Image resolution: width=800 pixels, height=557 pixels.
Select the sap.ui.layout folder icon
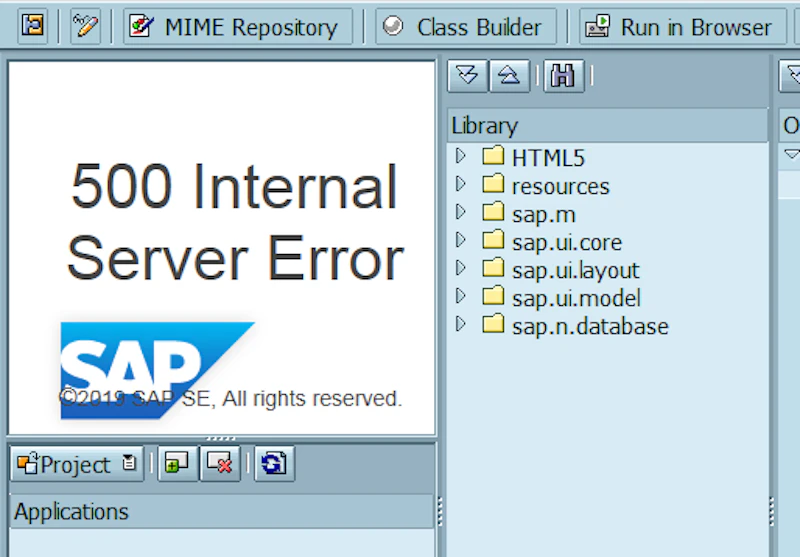pos(493,268)
